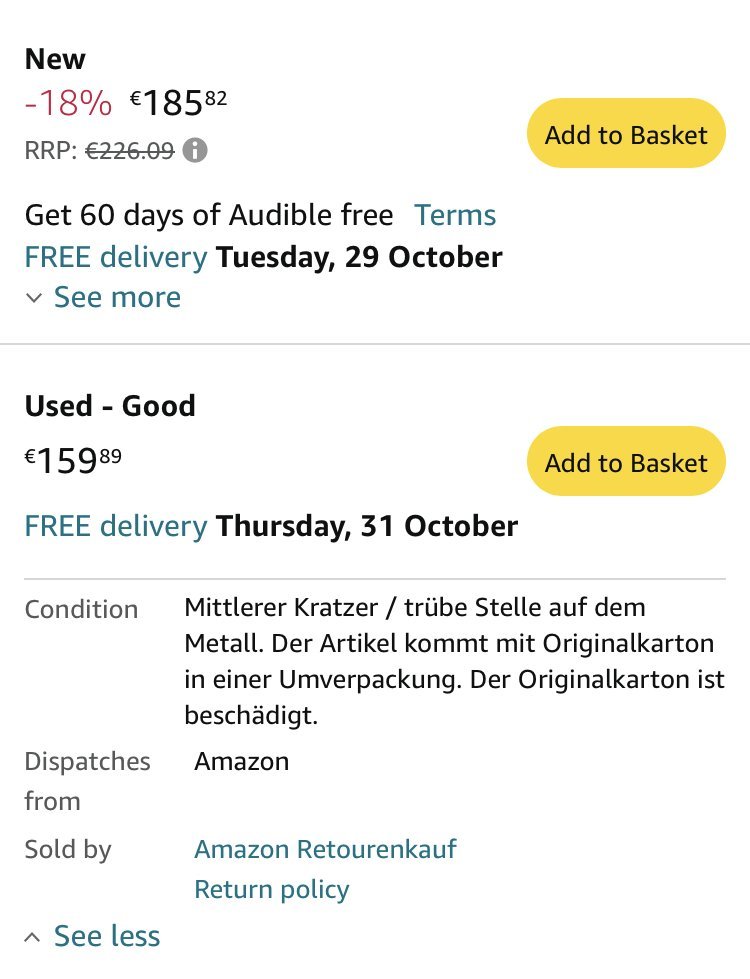Add the New item to basket
The height and width of the screenshot is (979, 750).
point(626,134)
